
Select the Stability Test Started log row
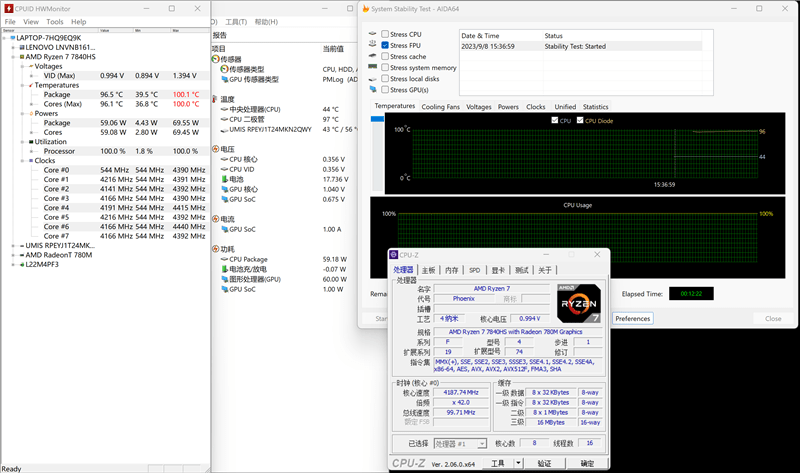(x=581, y=46)
